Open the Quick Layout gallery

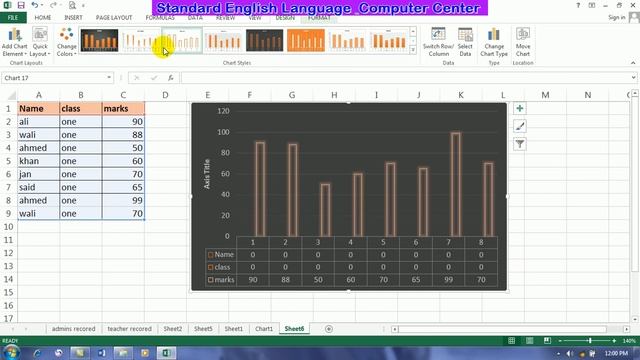[x=40, y=42]
